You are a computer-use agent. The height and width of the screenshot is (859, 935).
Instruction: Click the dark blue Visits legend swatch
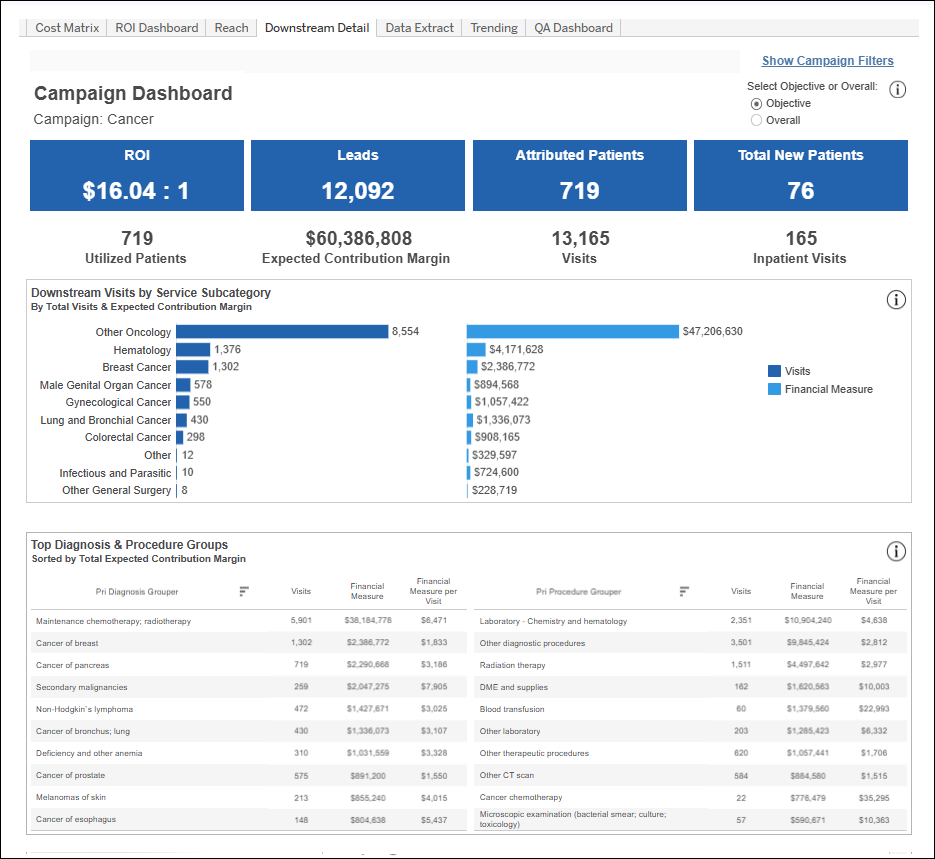coord(774,371)
